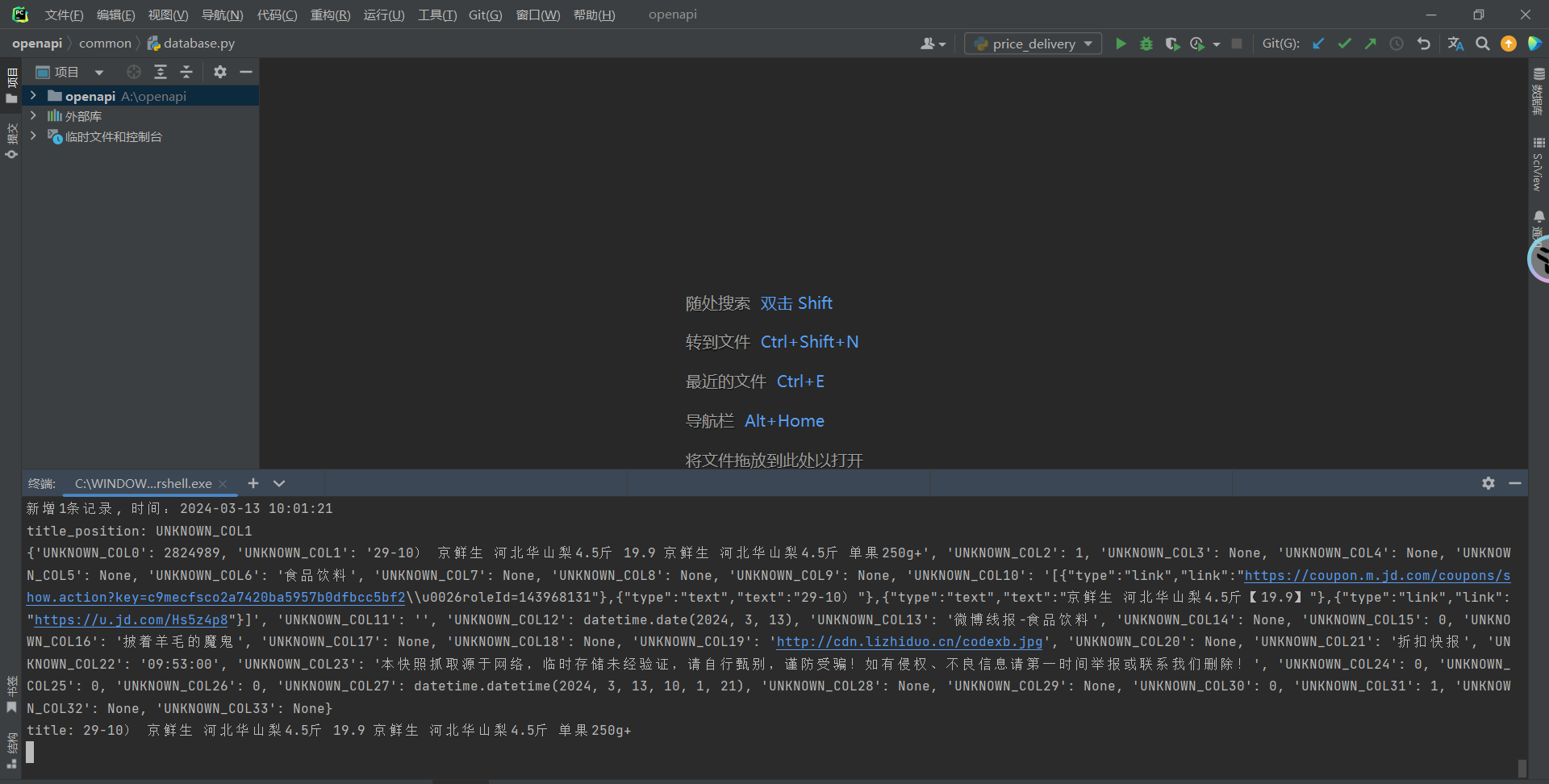Hide the project tool window
The image size is (1549, 784).
[246, 72]
